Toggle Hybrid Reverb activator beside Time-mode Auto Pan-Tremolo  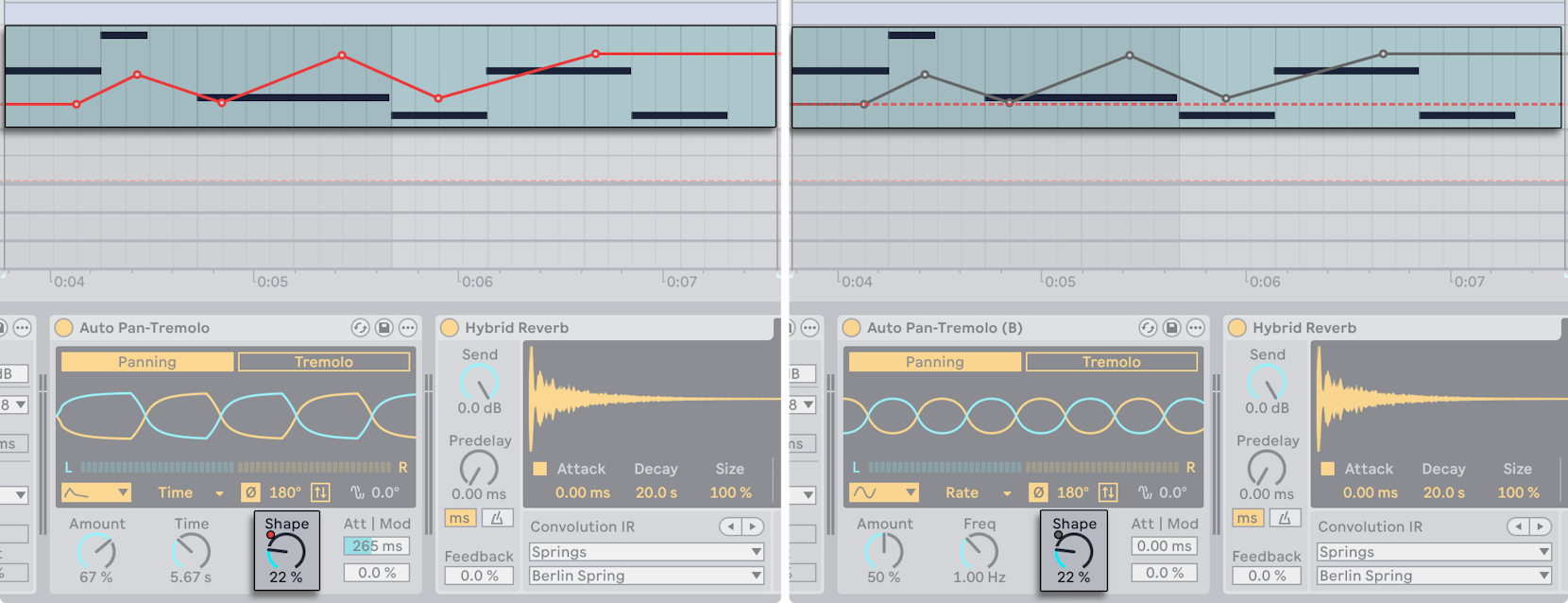point(449,328)
